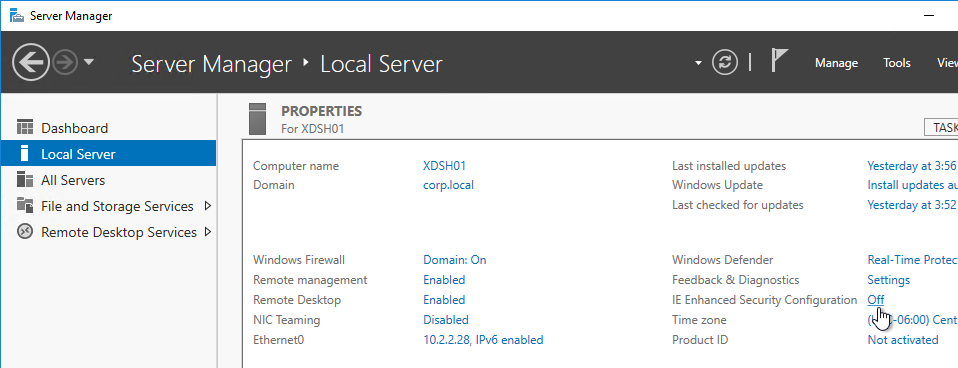Click Remote Desktop Enabled setting link
Screen dimensions: 958x368
click(444, 300)
